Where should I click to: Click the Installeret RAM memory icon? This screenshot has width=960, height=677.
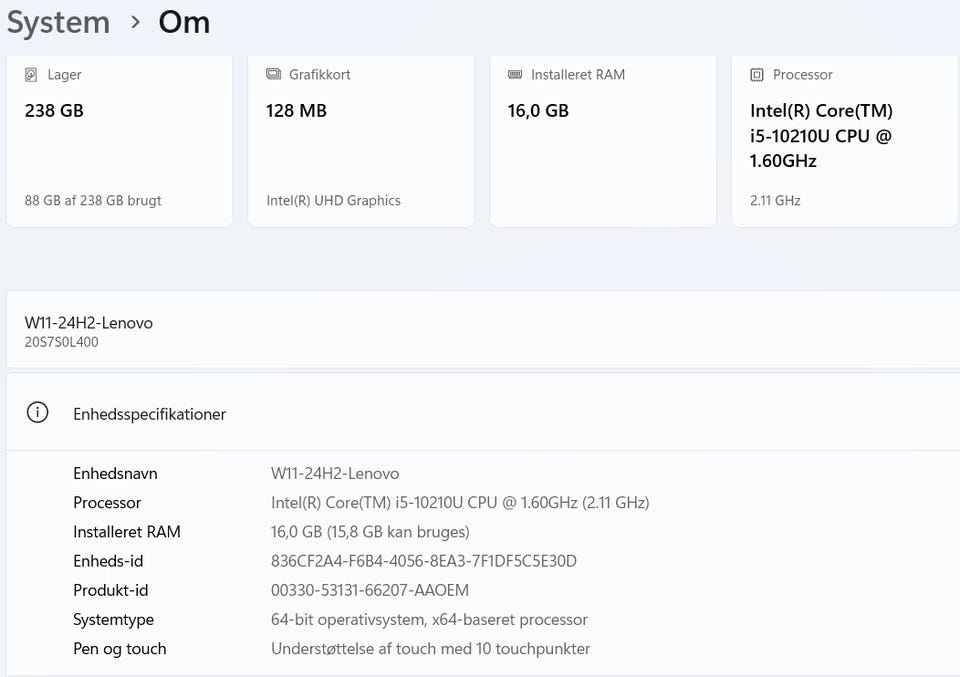pyautogui.click(x=515, y=75)
